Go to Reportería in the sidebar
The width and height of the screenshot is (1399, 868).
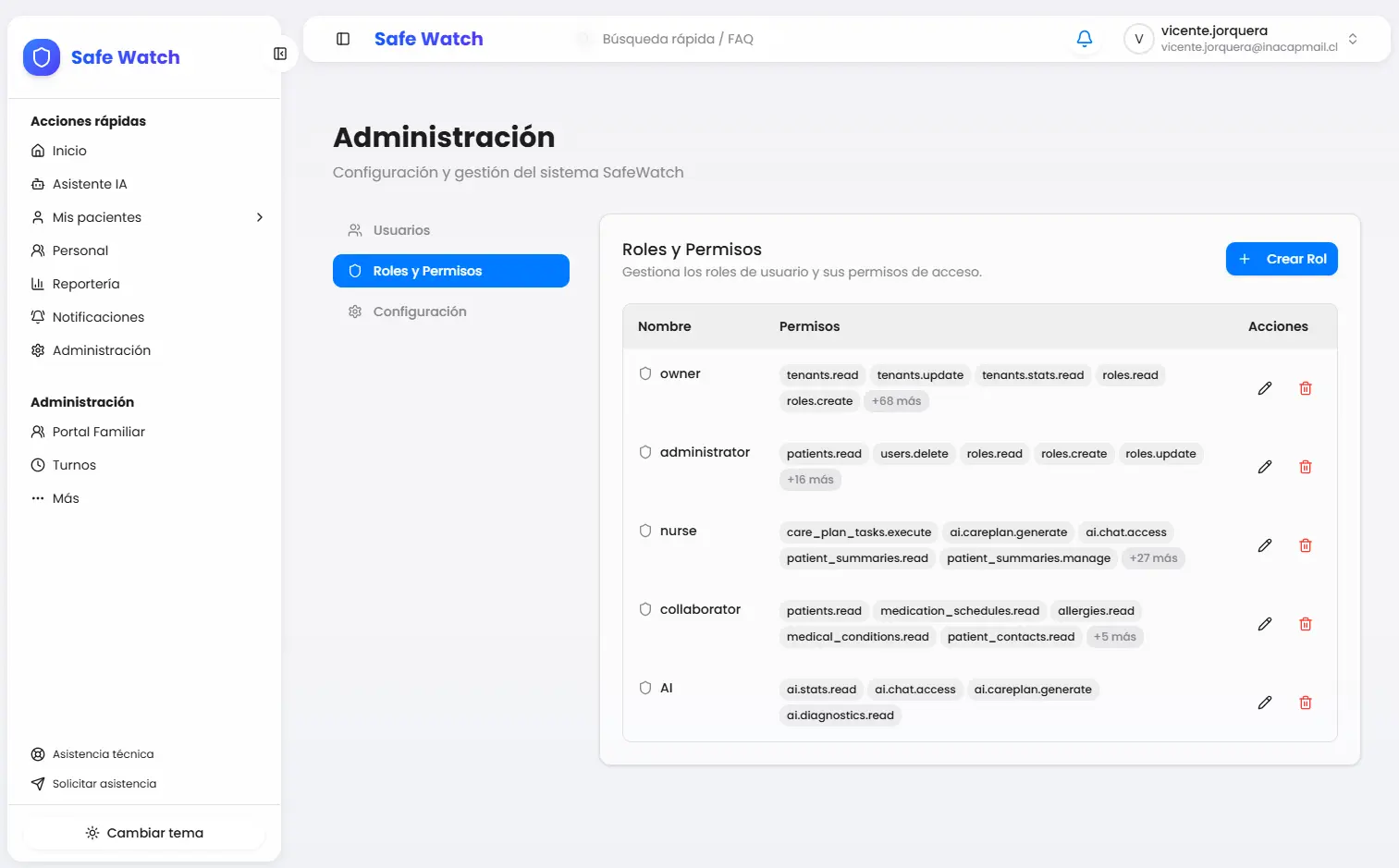pyautogui.click(x=86, y=284)
